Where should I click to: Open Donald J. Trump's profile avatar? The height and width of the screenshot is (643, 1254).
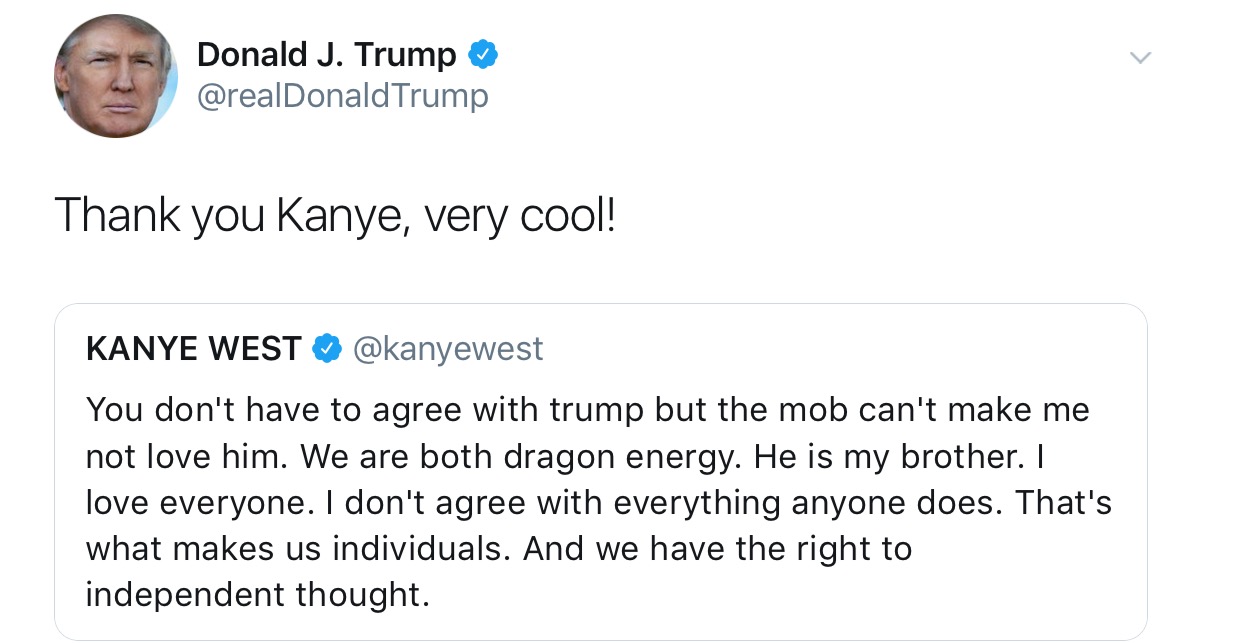click(x=116, y=76)
